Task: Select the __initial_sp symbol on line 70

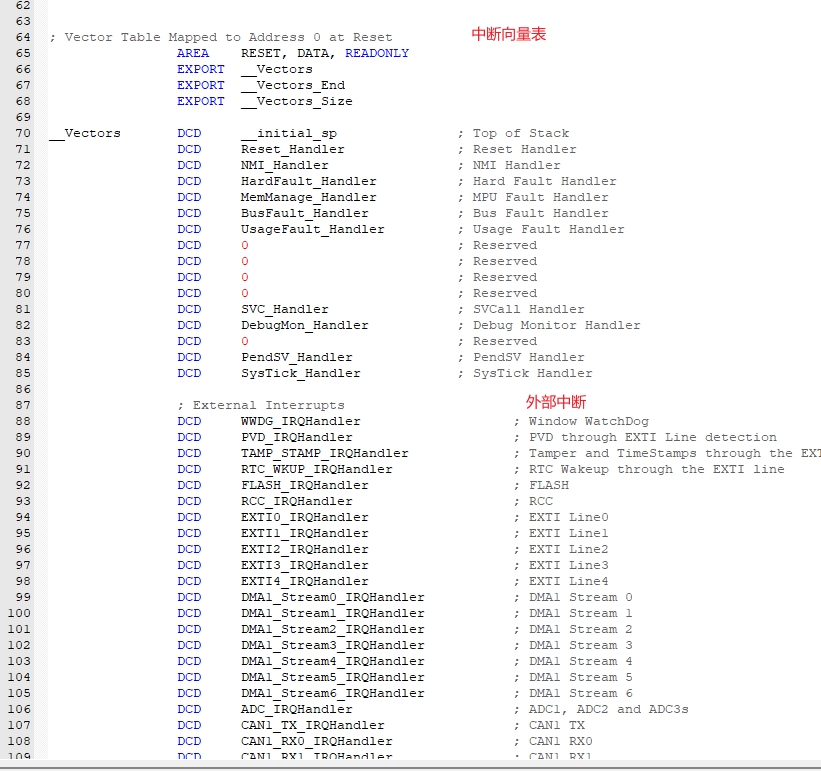Action: click(x=289, y=133)
